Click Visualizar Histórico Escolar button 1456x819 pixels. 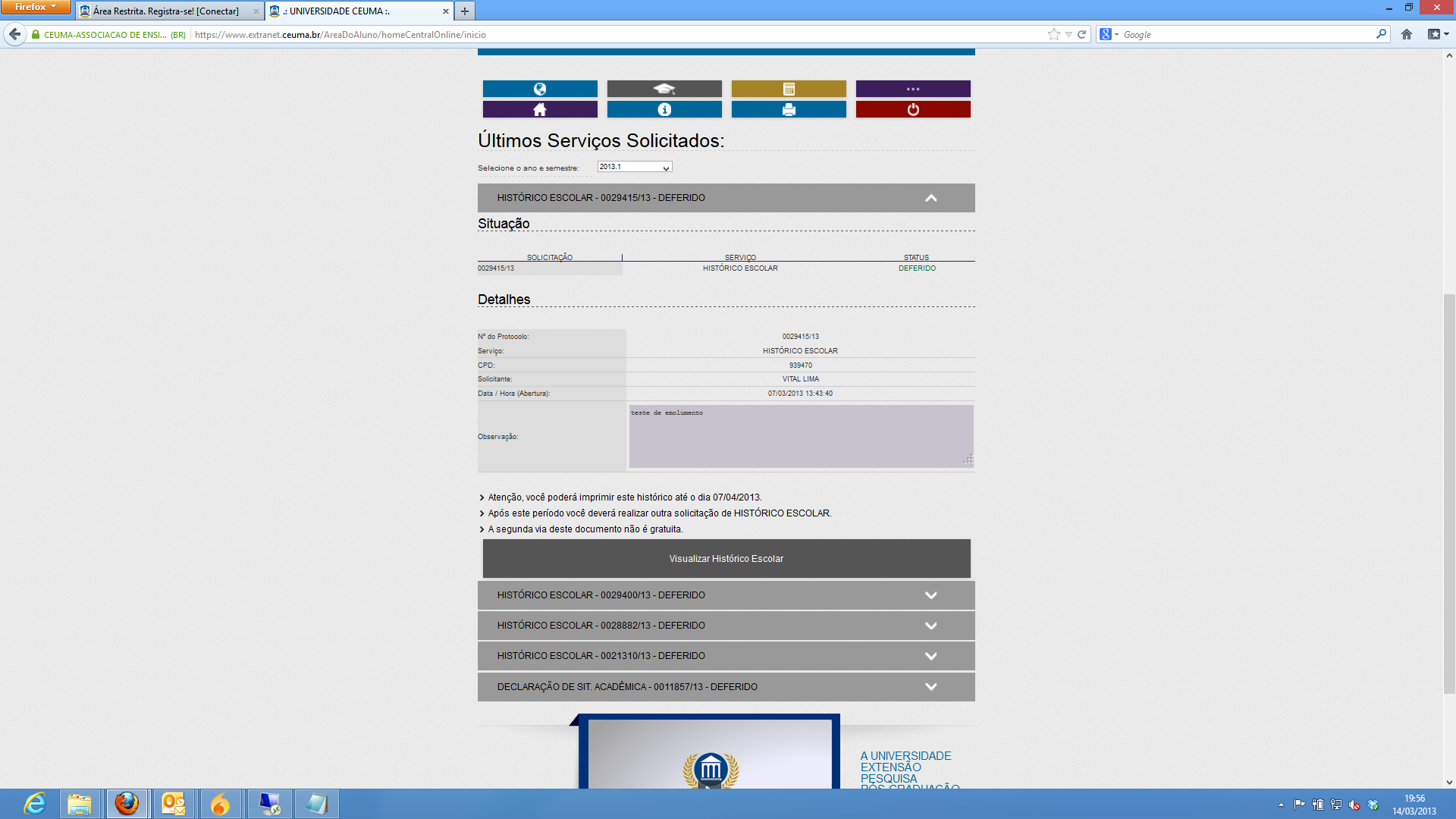[726, 559]
